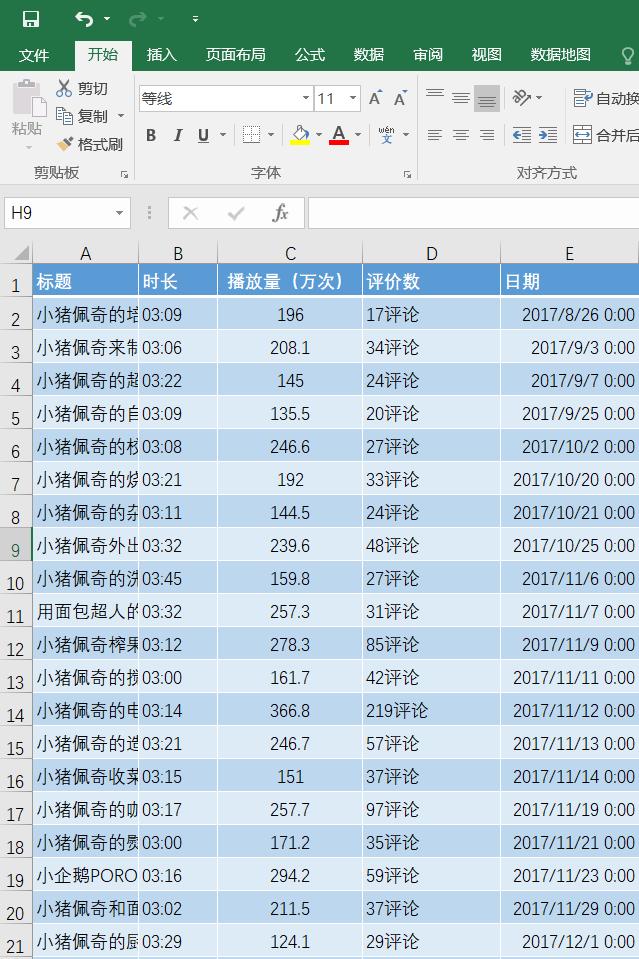The height and width of the screenshot is (959, 639).
Task: Click the 格式刷 format painter button
Action: point(89,144)
